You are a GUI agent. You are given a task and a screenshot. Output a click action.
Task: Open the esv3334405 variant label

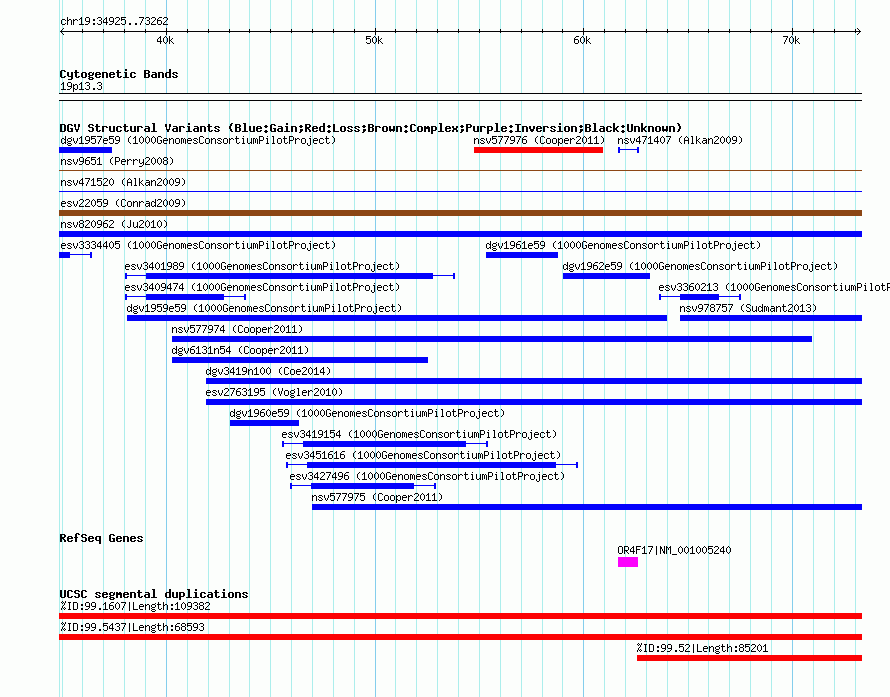click(198, 245)
